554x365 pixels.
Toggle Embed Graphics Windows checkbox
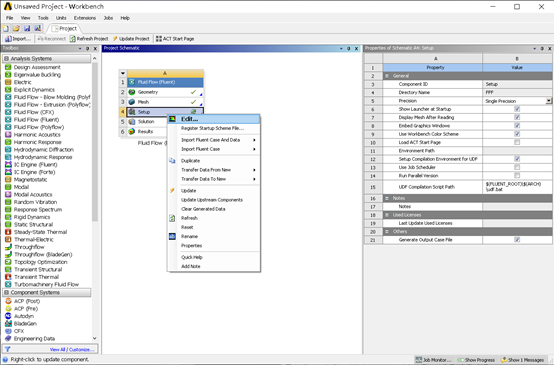[x=517, y=126]
